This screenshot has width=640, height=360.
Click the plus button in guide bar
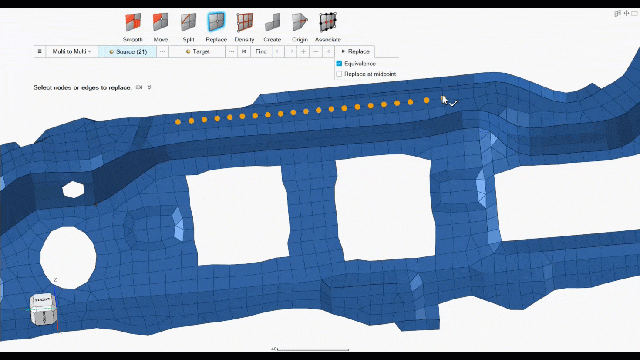303,51
